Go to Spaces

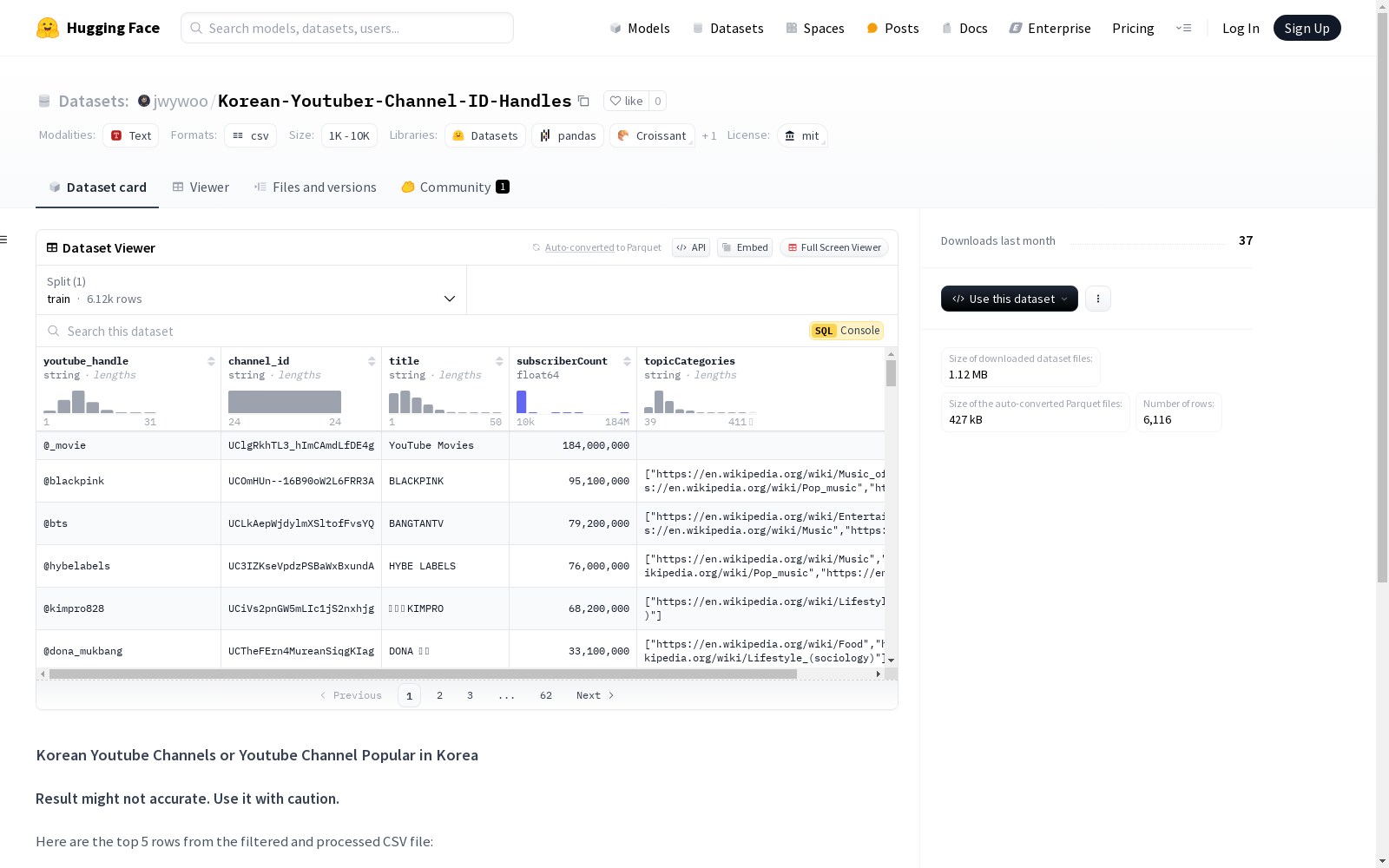[815, 28]
